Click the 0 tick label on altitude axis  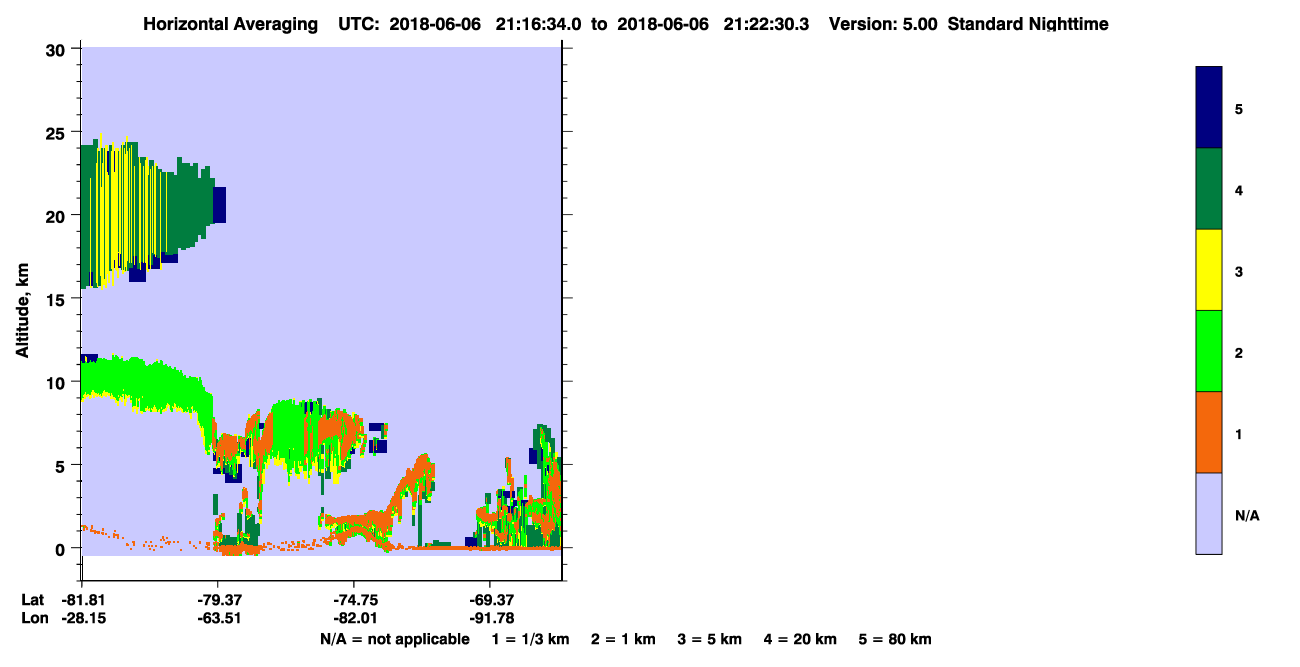(62, 548)
